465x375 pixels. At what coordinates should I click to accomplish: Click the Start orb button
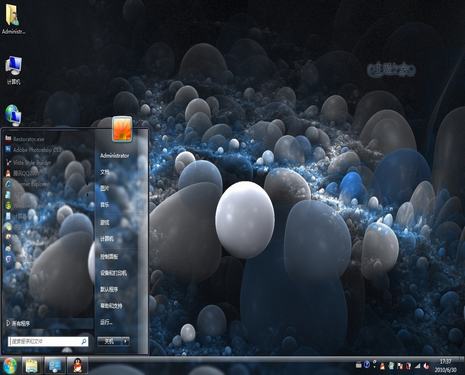tap(10, 366)
